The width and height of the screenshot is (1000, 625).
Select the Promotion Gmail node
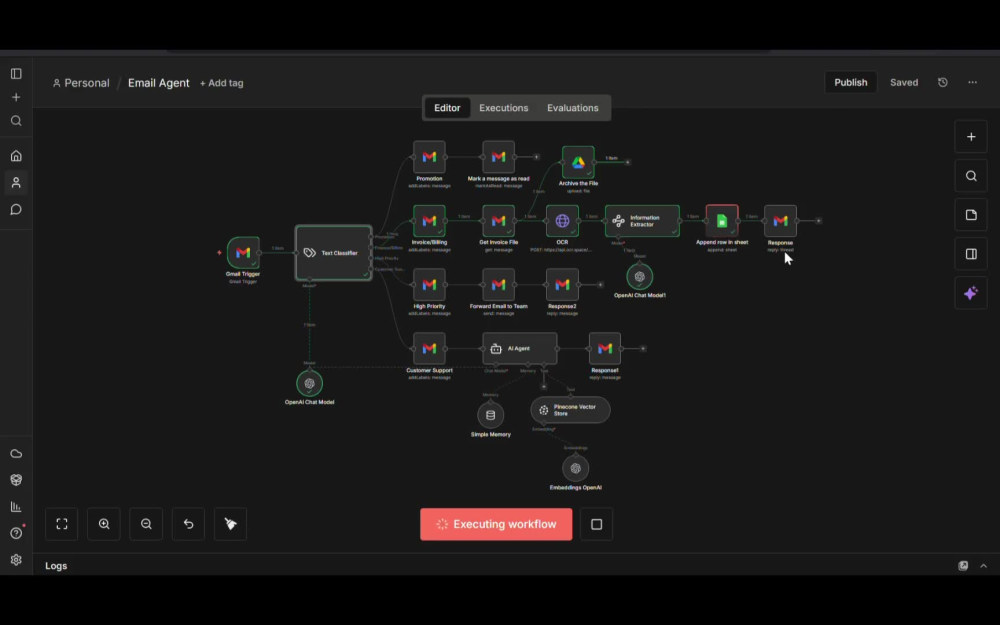point(429,157)
